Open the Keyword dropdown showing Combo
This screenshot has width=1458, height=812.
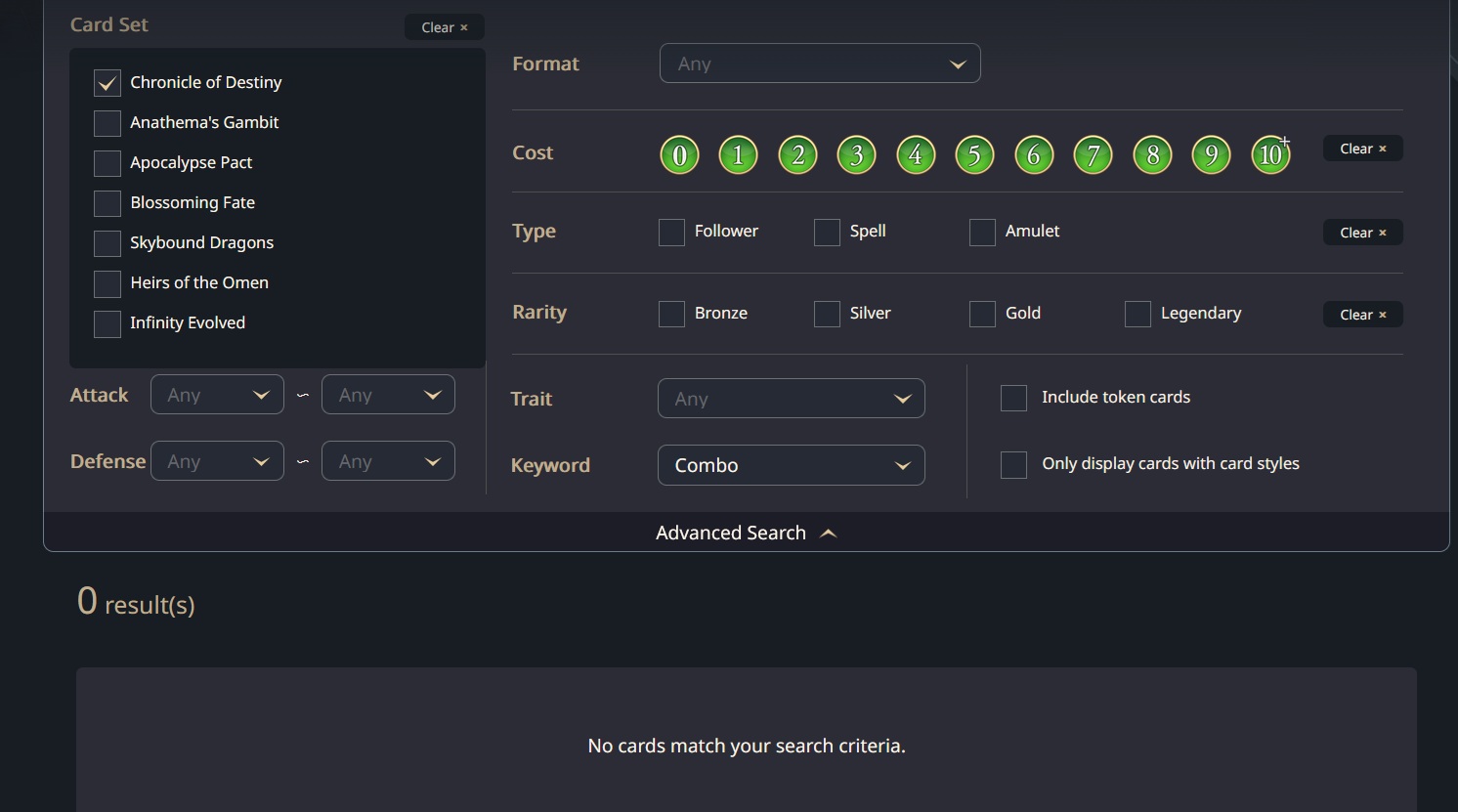[x=792, y=465]
